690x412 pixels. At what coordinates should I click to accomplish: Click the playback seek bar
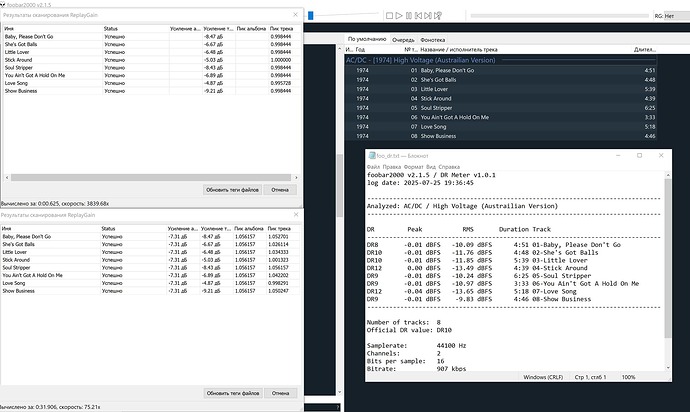tap(559, 15)
